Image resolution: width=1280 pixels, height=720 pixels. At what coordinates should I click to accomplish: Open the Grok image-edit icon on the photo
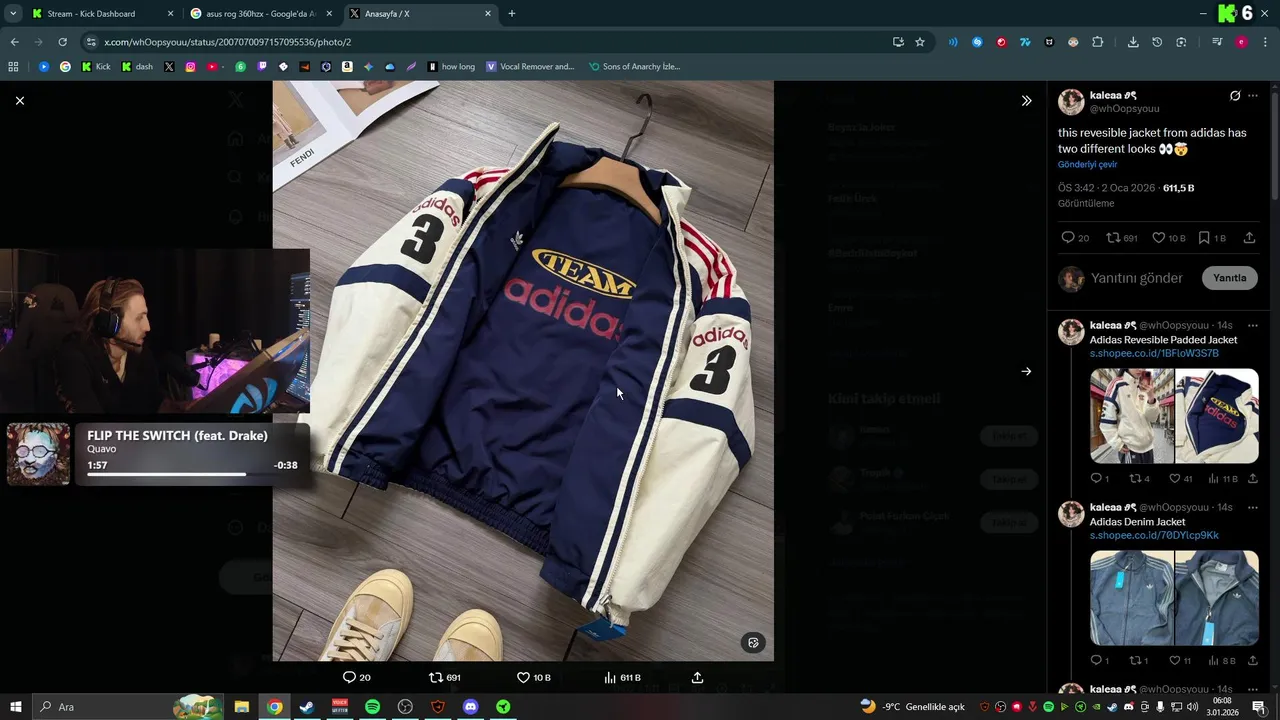753,642
